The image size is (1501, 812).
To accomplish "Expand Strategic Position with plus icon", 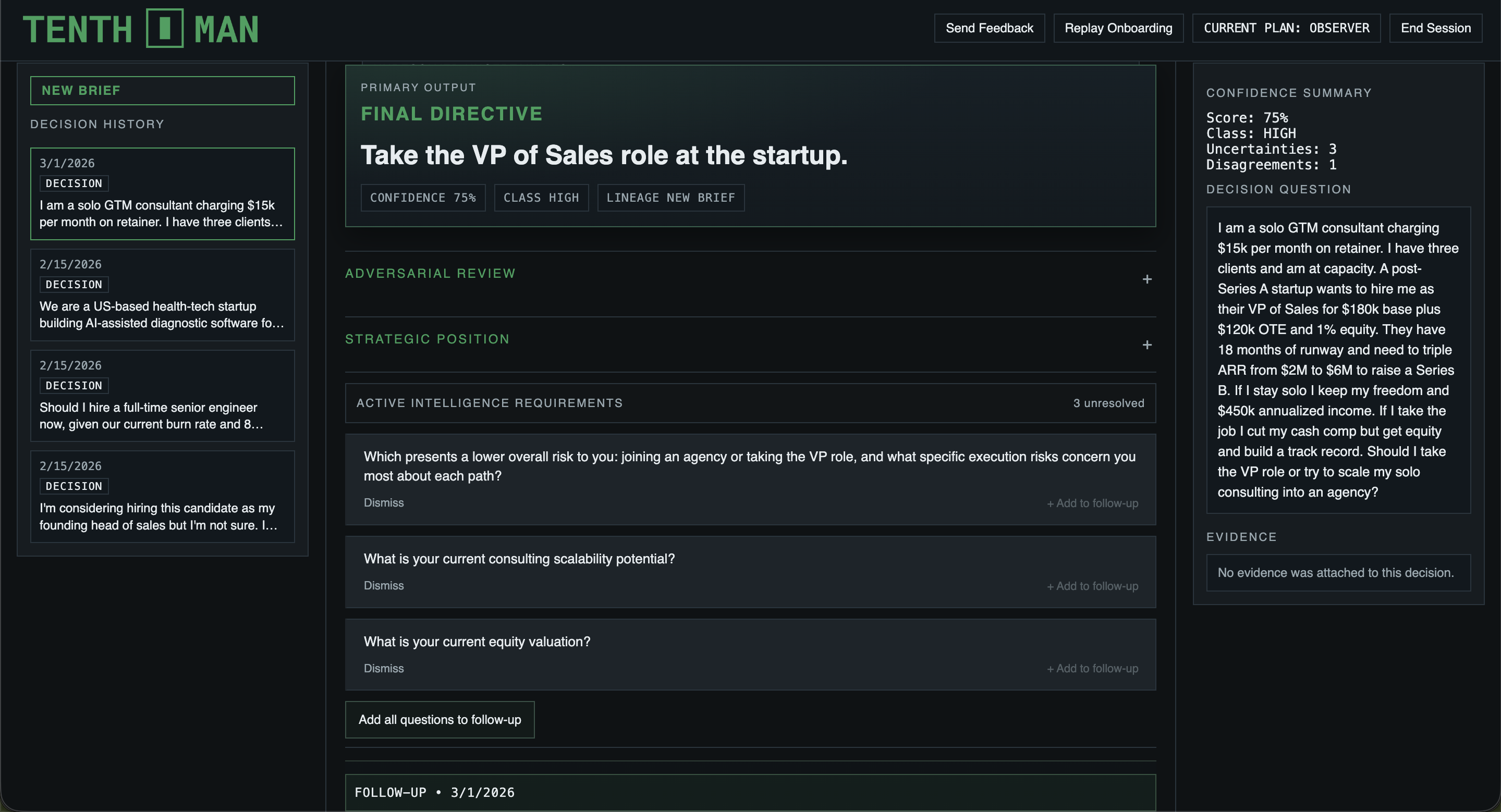I will [1146, 346].
